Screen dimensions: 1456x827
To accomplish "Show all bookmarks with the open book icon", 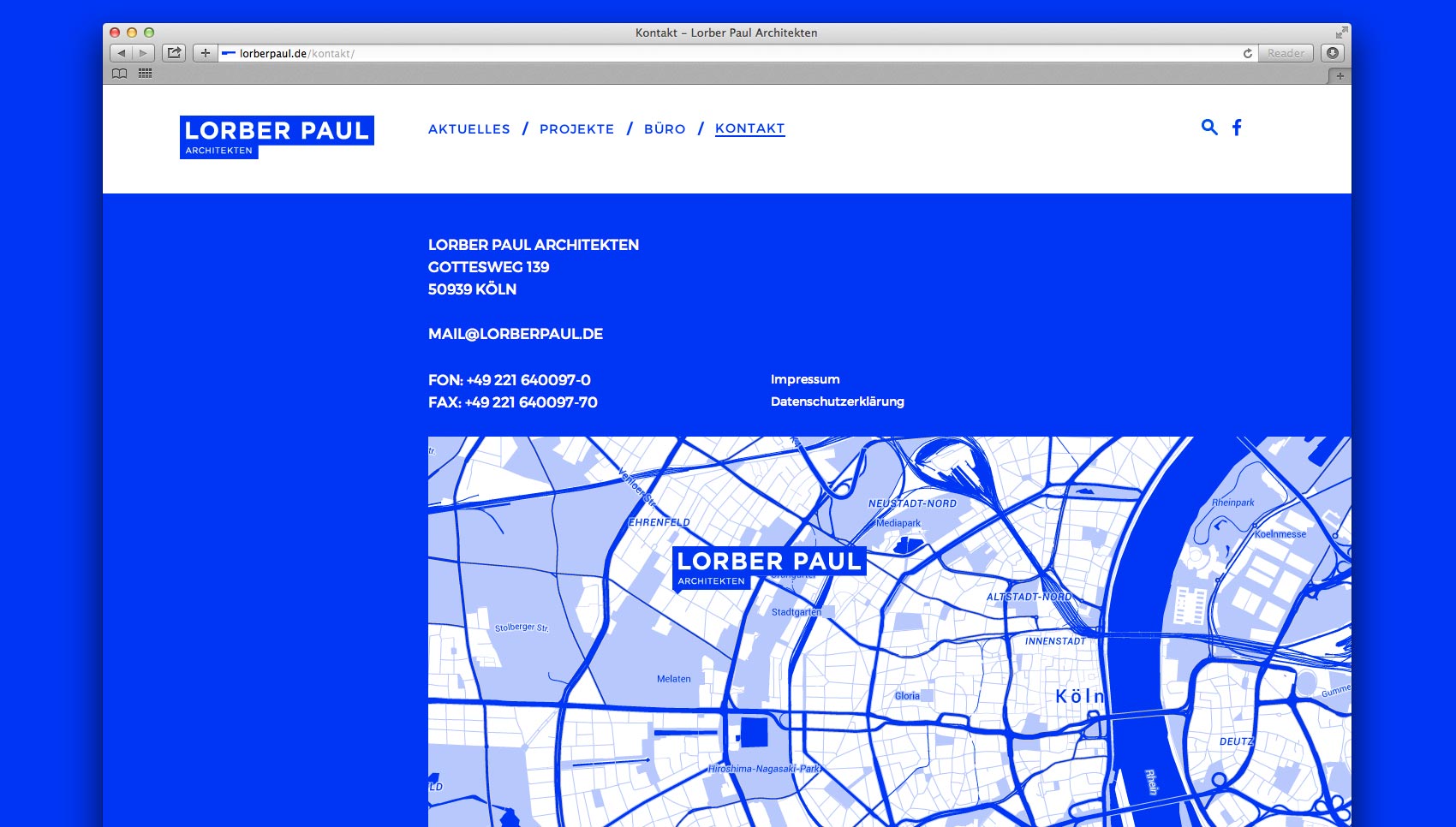I will tap(119, 74).
